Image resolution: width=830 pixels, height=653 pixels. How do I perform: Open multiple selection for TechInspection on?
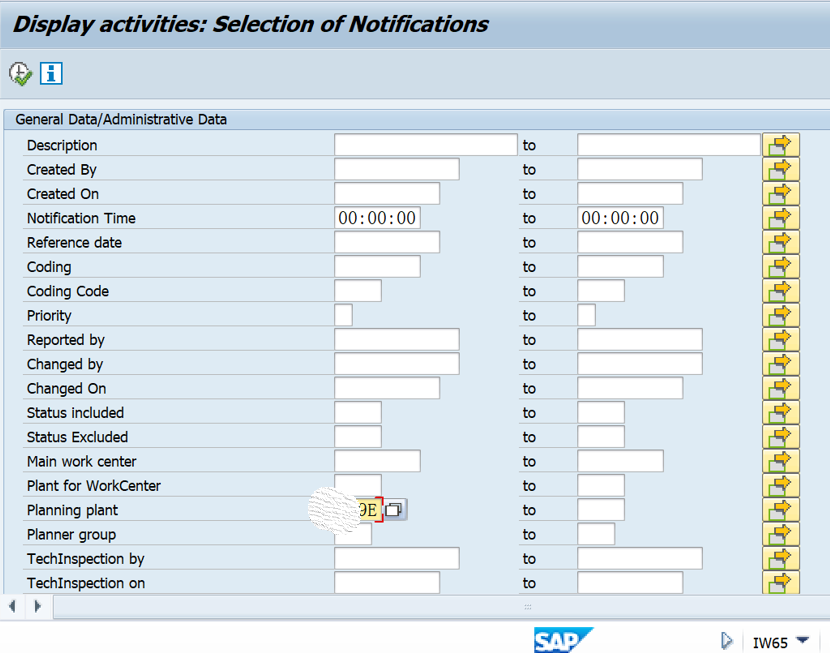tap(780, 583)
